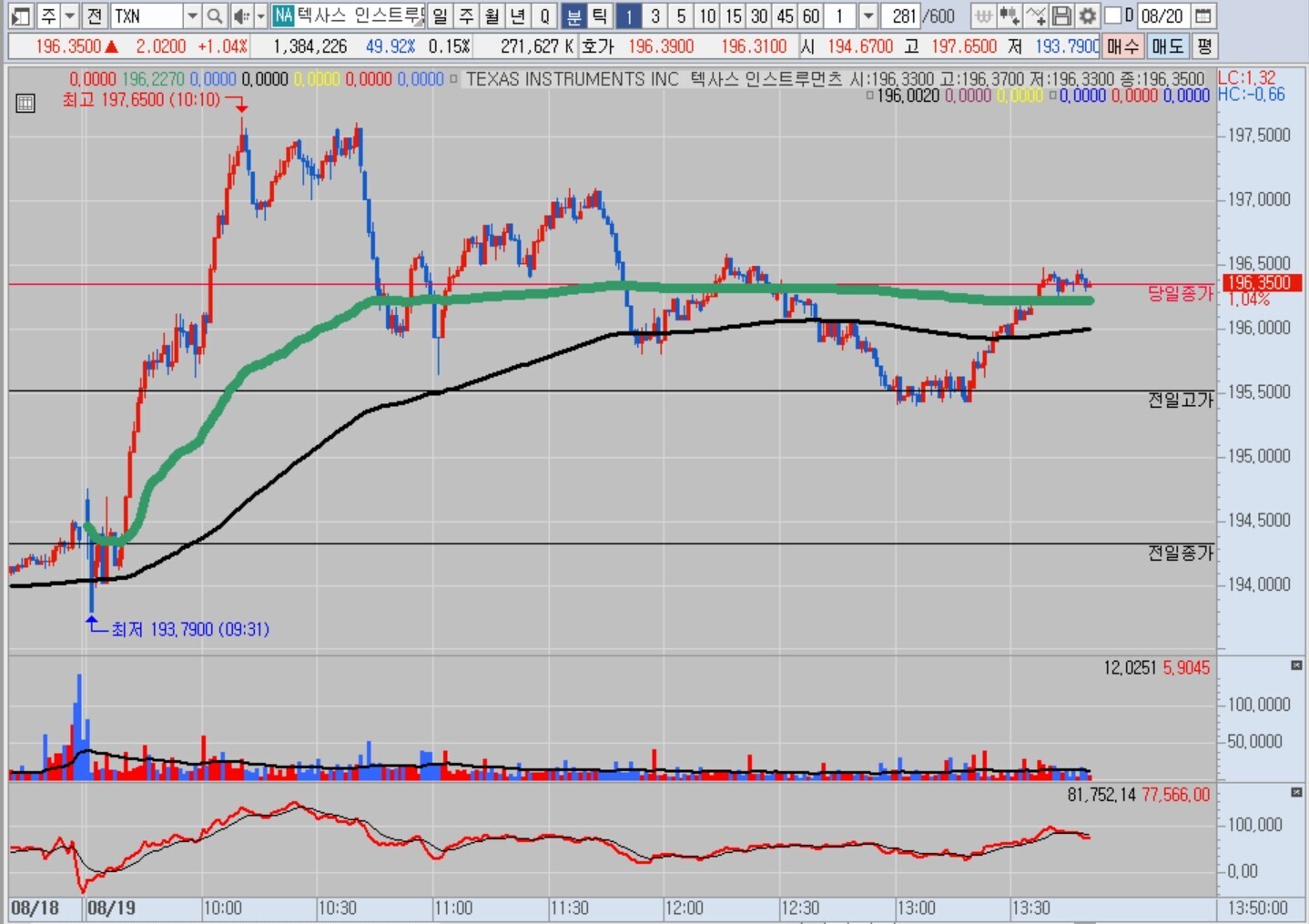Close the volume indicator panel
Image resolution: width=1309 pixels, height=924 pixels.
[1296, 665]
